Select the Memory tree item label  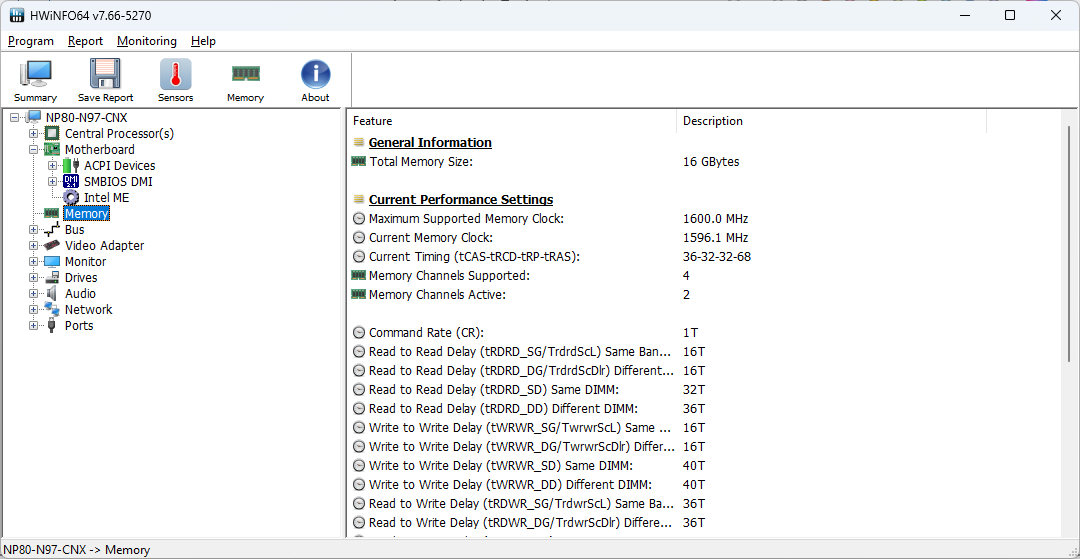(87, 213)
